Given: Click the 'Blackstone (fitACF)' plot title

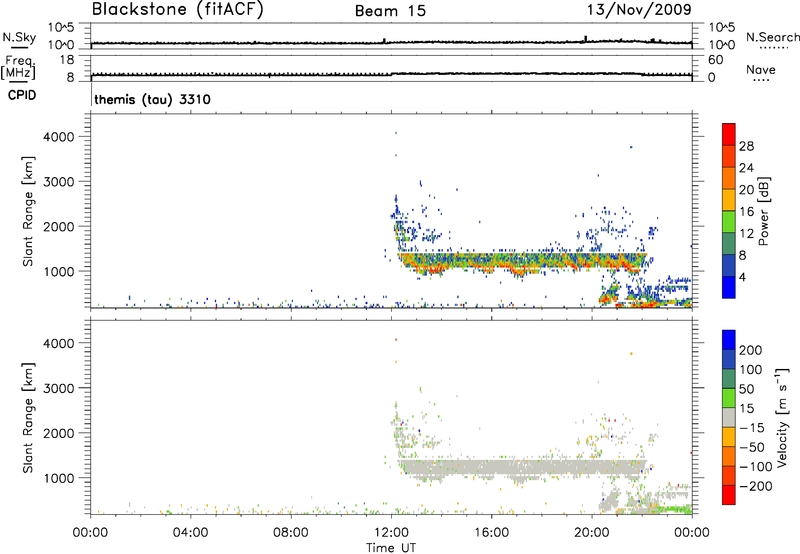Looking at the screenshot, I should tap(178, 9).
